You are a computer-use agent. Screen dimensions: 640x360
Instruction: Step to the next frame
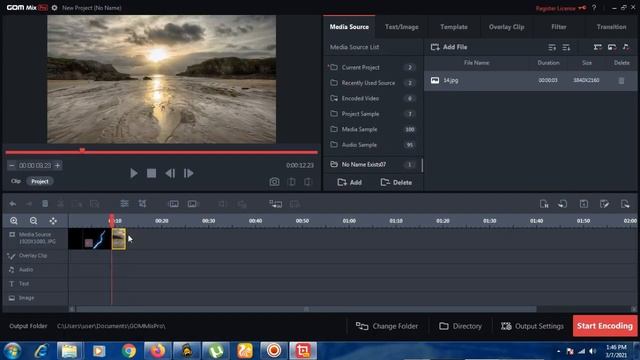pyautogui.click(x=189, y=173)
